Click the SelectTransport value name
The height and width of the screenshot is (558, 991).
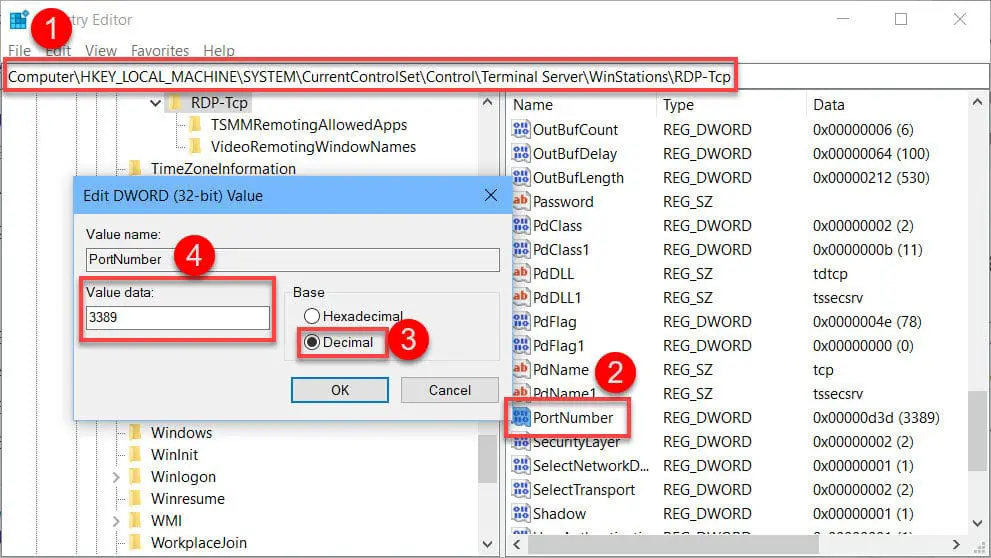[x=583, y=490]
